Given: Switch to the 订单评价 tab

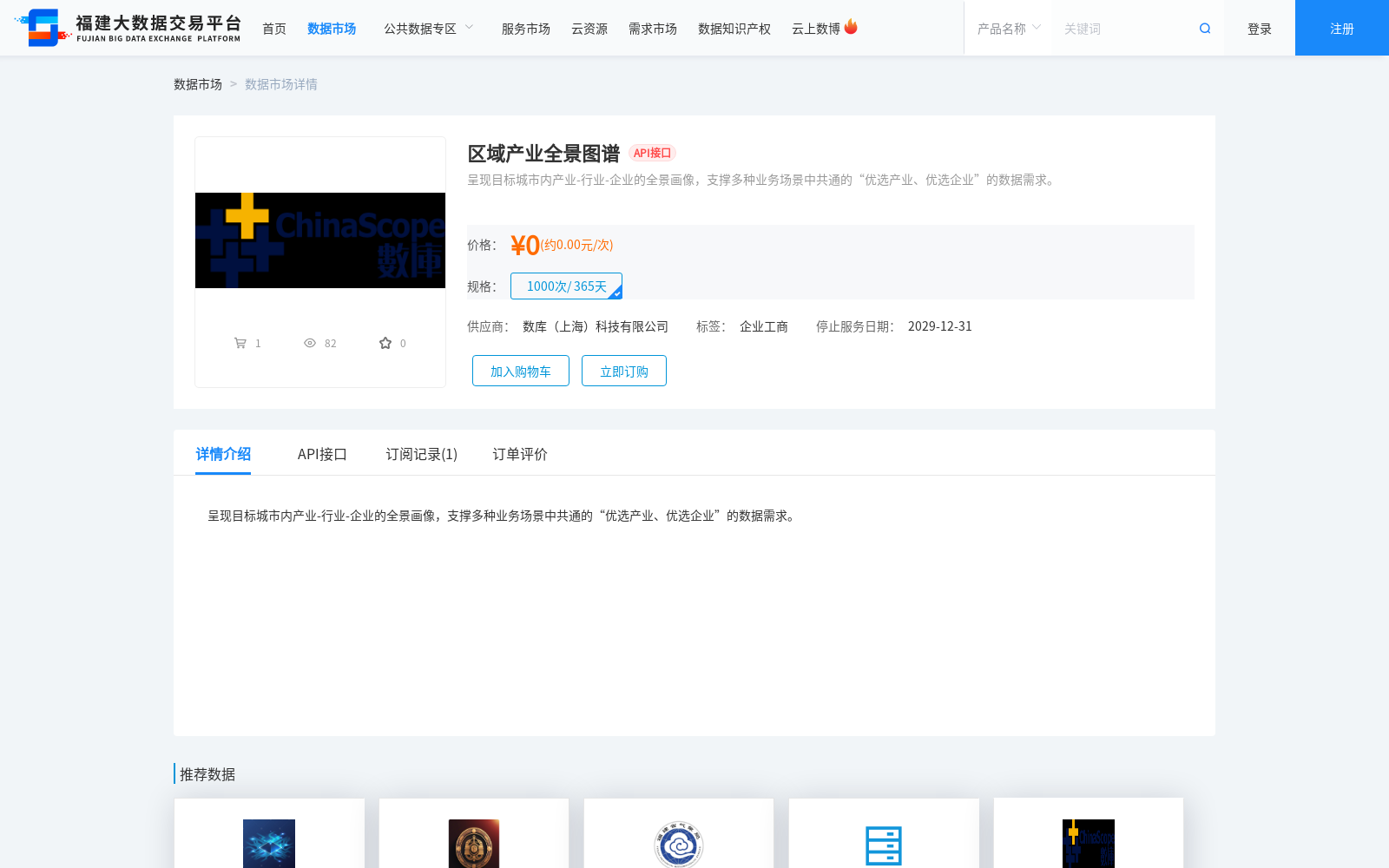Looking at the screenshot, I should coord(520,454).
